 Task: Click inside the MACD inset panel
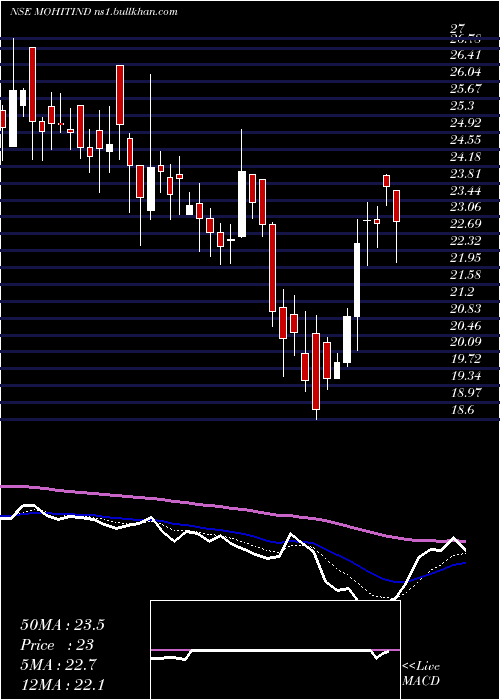275,650
